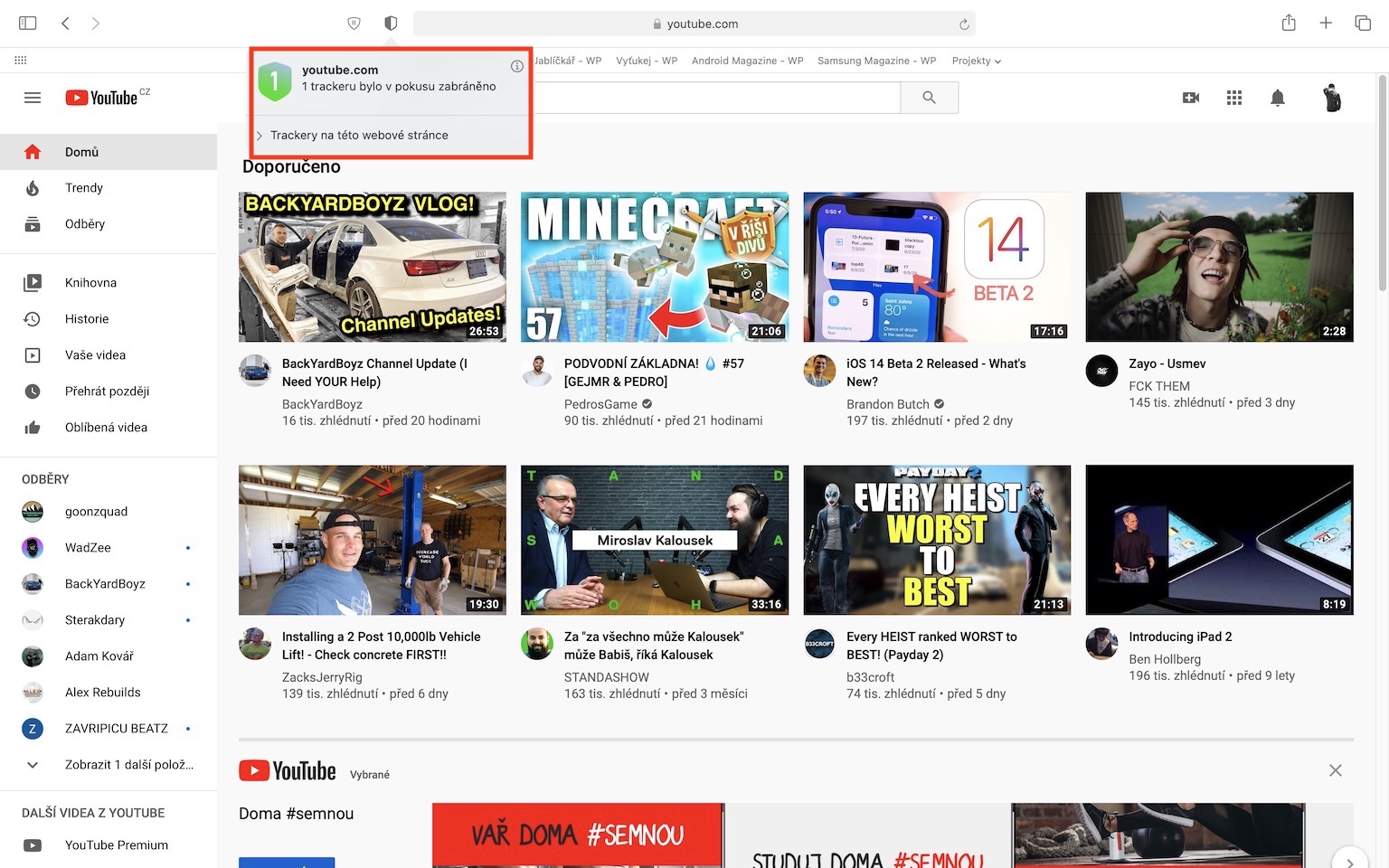The width and height of the screenshot is (1389, 868).
Task: Open BackYardBoyz subscription in sidebar
Action: pos(109,584)
